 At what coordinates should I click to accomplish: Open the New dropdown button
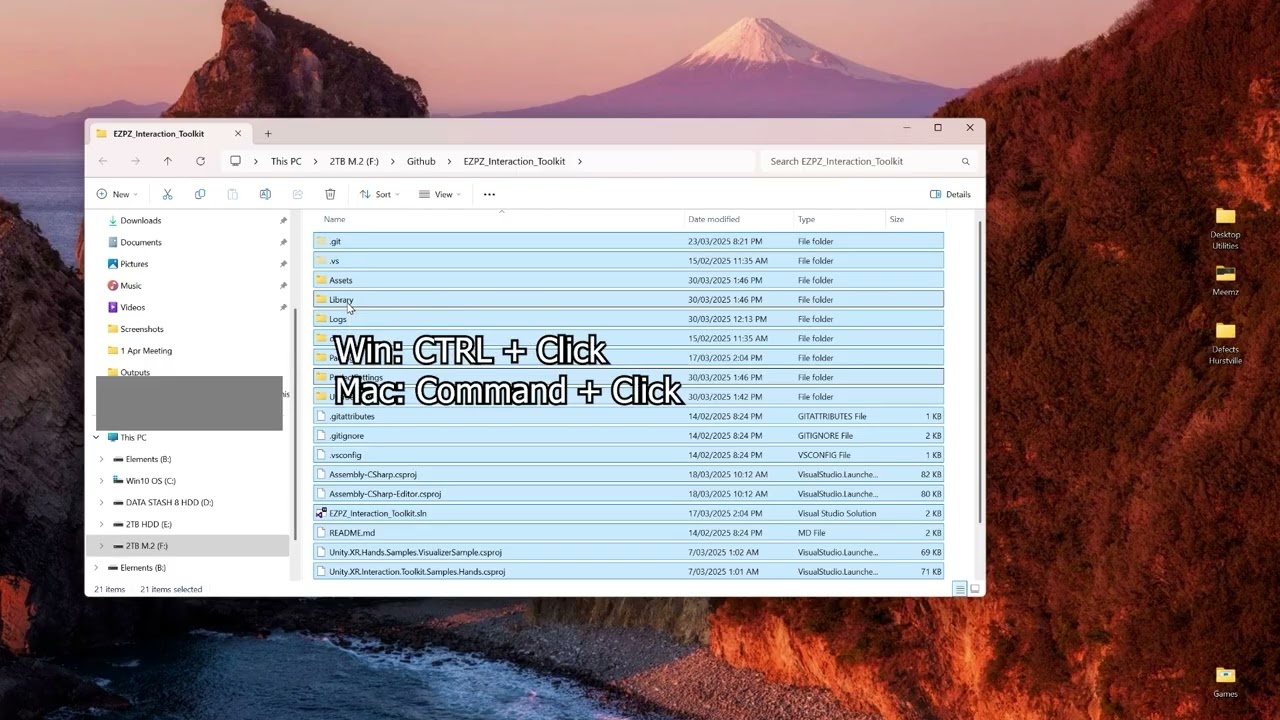(117, 194)
